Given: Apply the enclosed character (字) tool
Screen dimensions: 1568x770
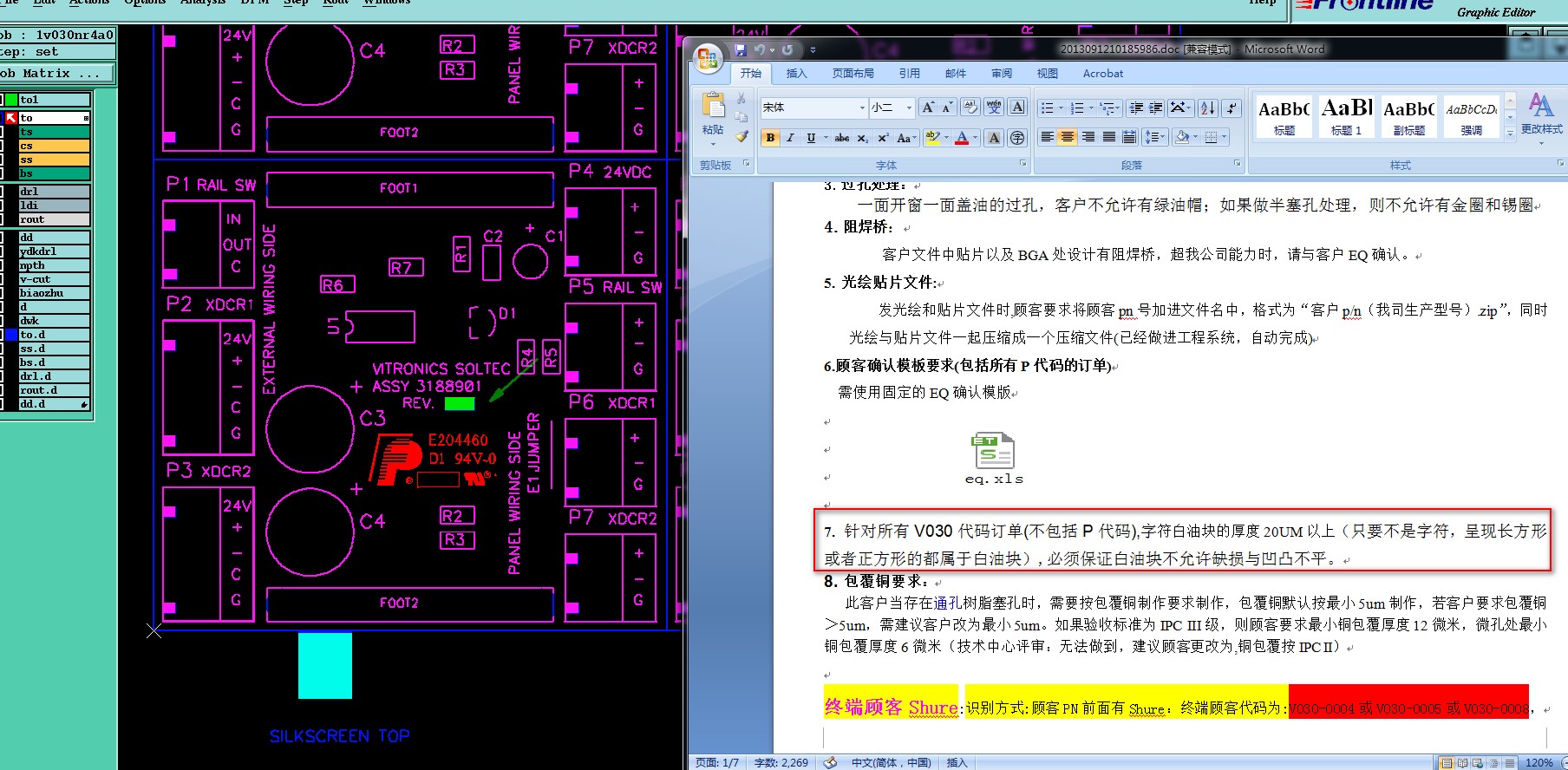Looking at the screenshot, I should pyautogui.click(x=1017, y=138).
